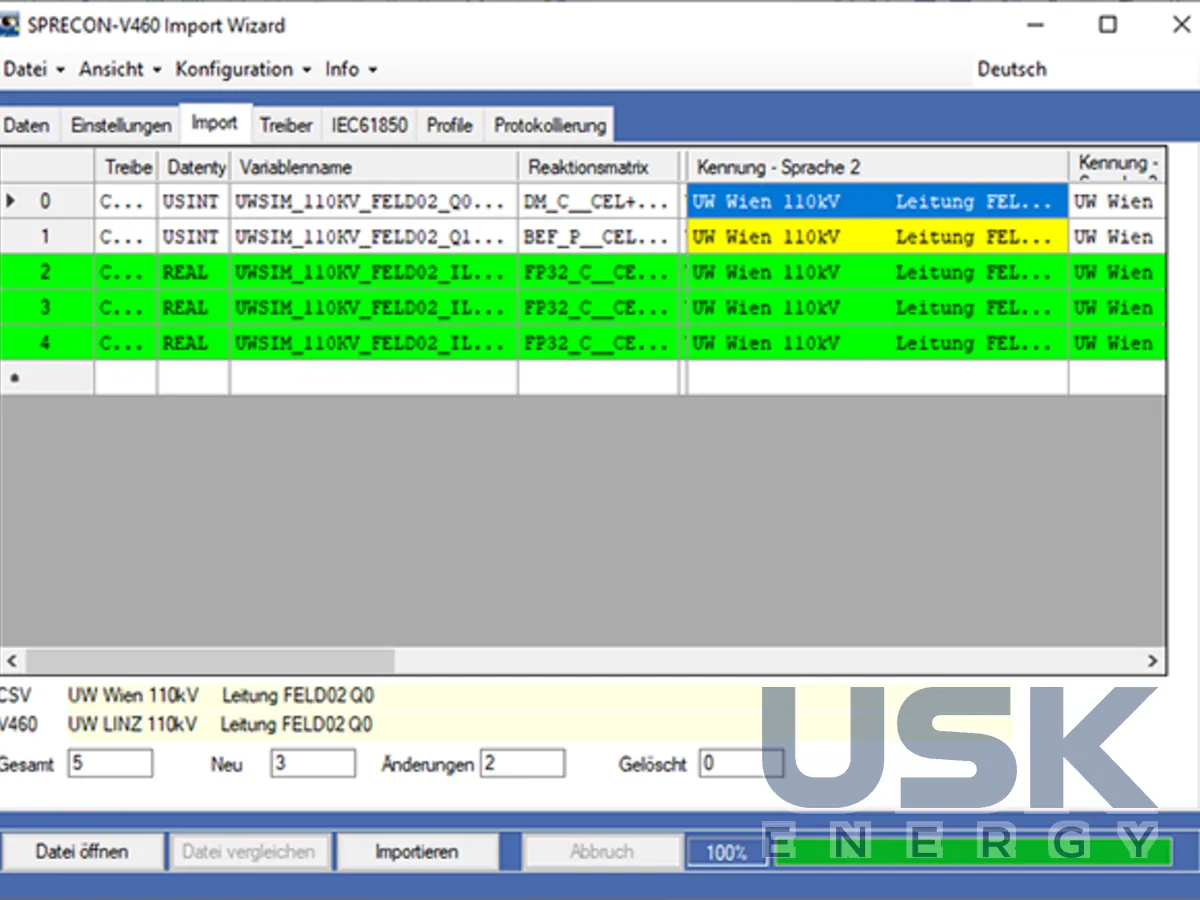The width and height of the screenshot is (1200, 900).
Task: Click variable name cell ending FELD02_Q0
Action: coord(374,201)
